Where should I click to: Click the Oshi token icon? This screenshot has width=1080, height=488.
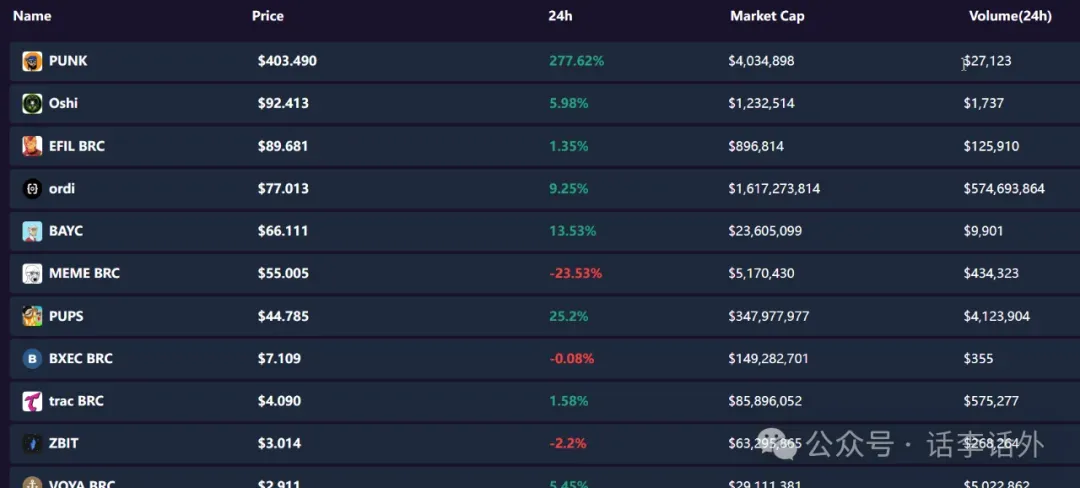(32, 104)
